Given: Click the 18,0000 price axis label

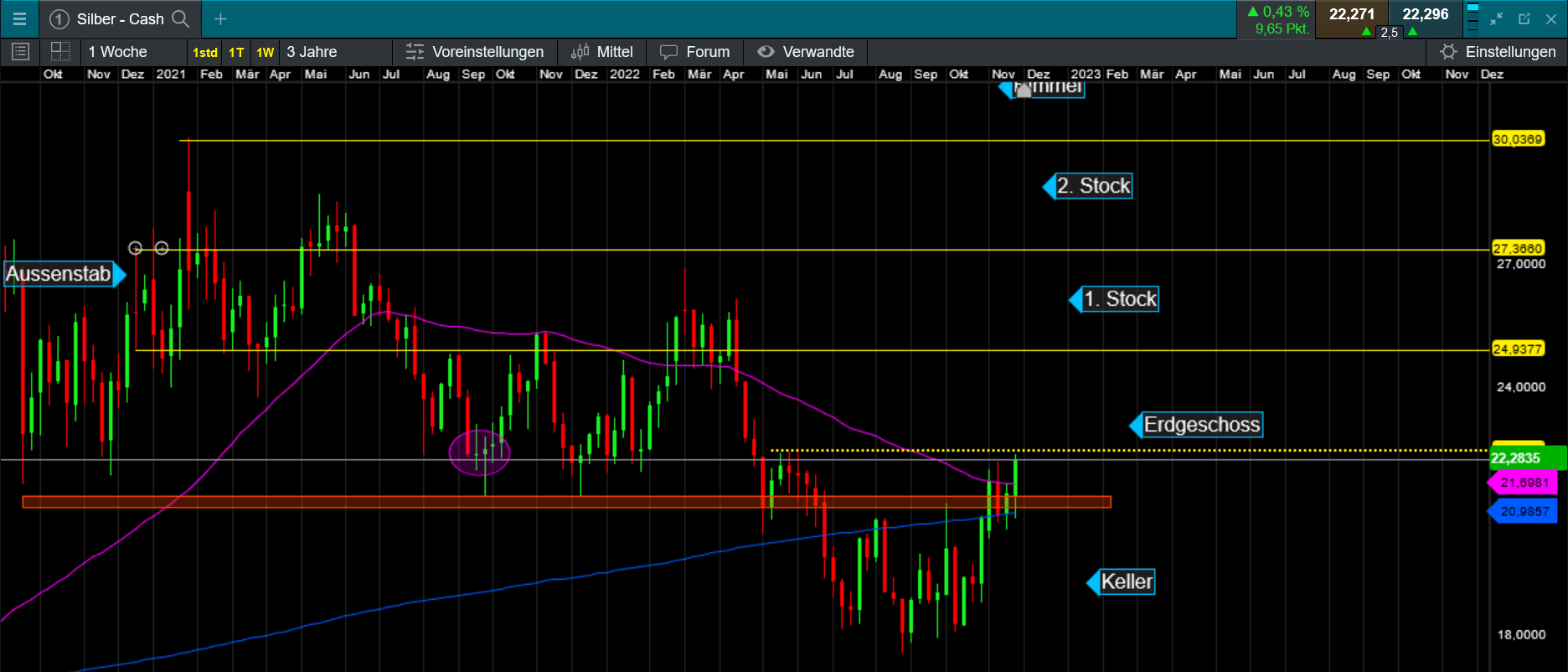Looking at the screenshot, I should pos(1521,634).
